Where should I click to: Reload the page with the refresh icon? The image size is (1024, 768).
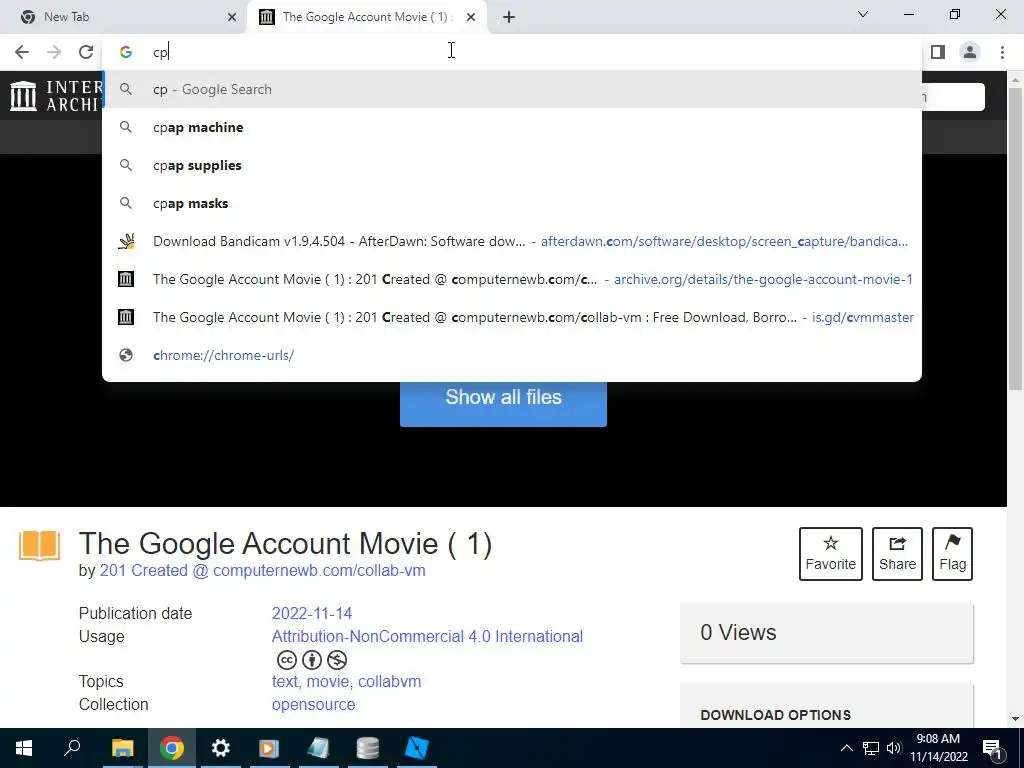86,52
